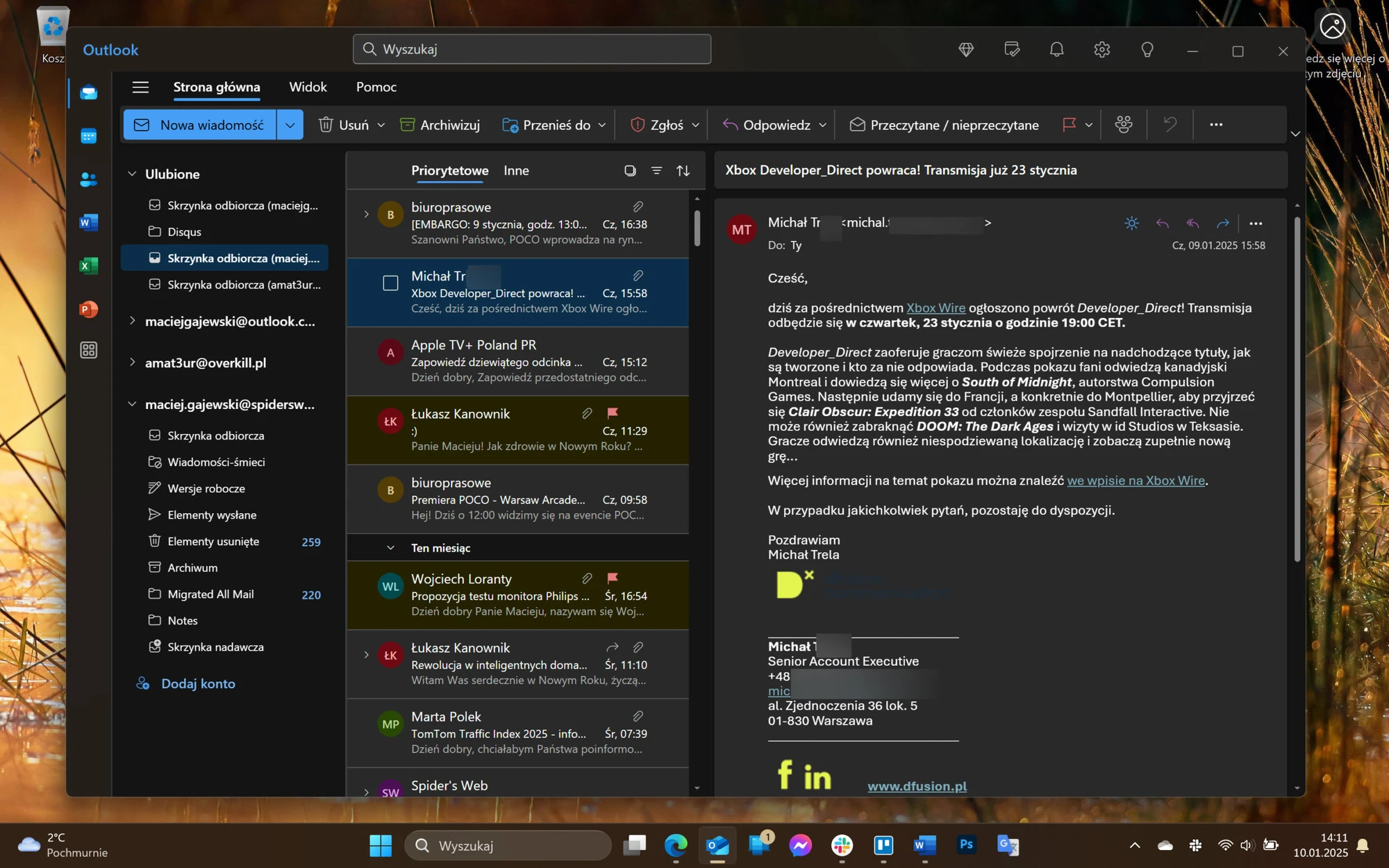Open Microsoft Edge from the taskbar

[675, 845]
